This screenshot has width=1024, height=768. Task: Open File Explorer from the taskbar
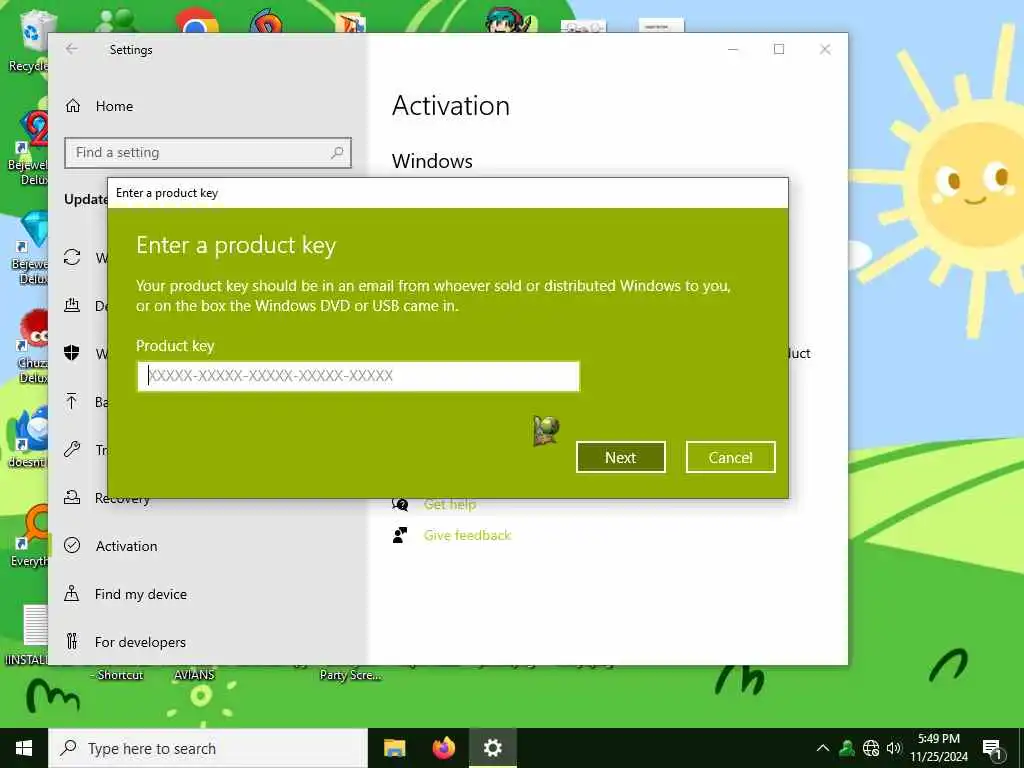click(394, 748)
